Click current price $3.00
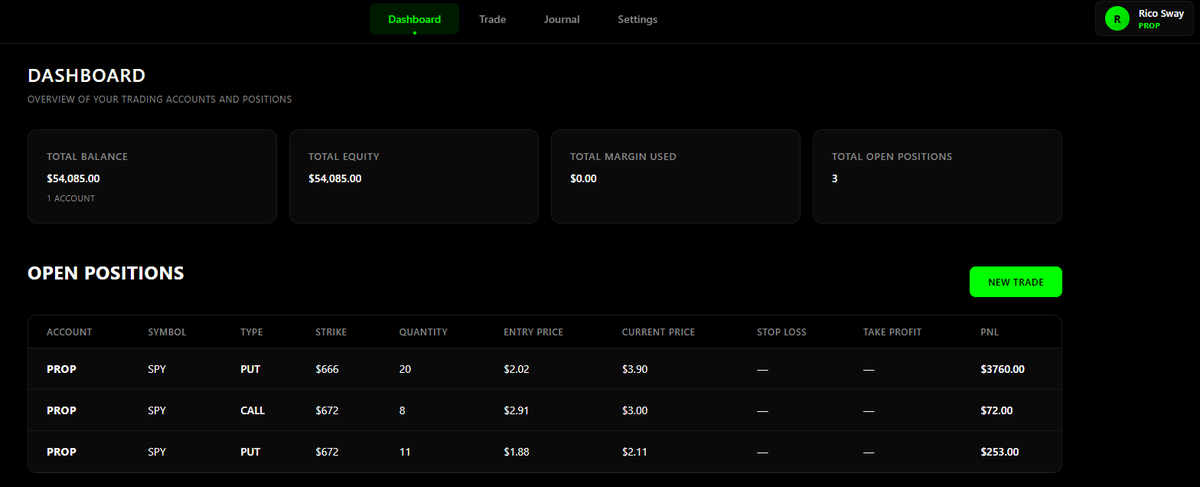This screenshot has height=487, width=1200. 635,410
